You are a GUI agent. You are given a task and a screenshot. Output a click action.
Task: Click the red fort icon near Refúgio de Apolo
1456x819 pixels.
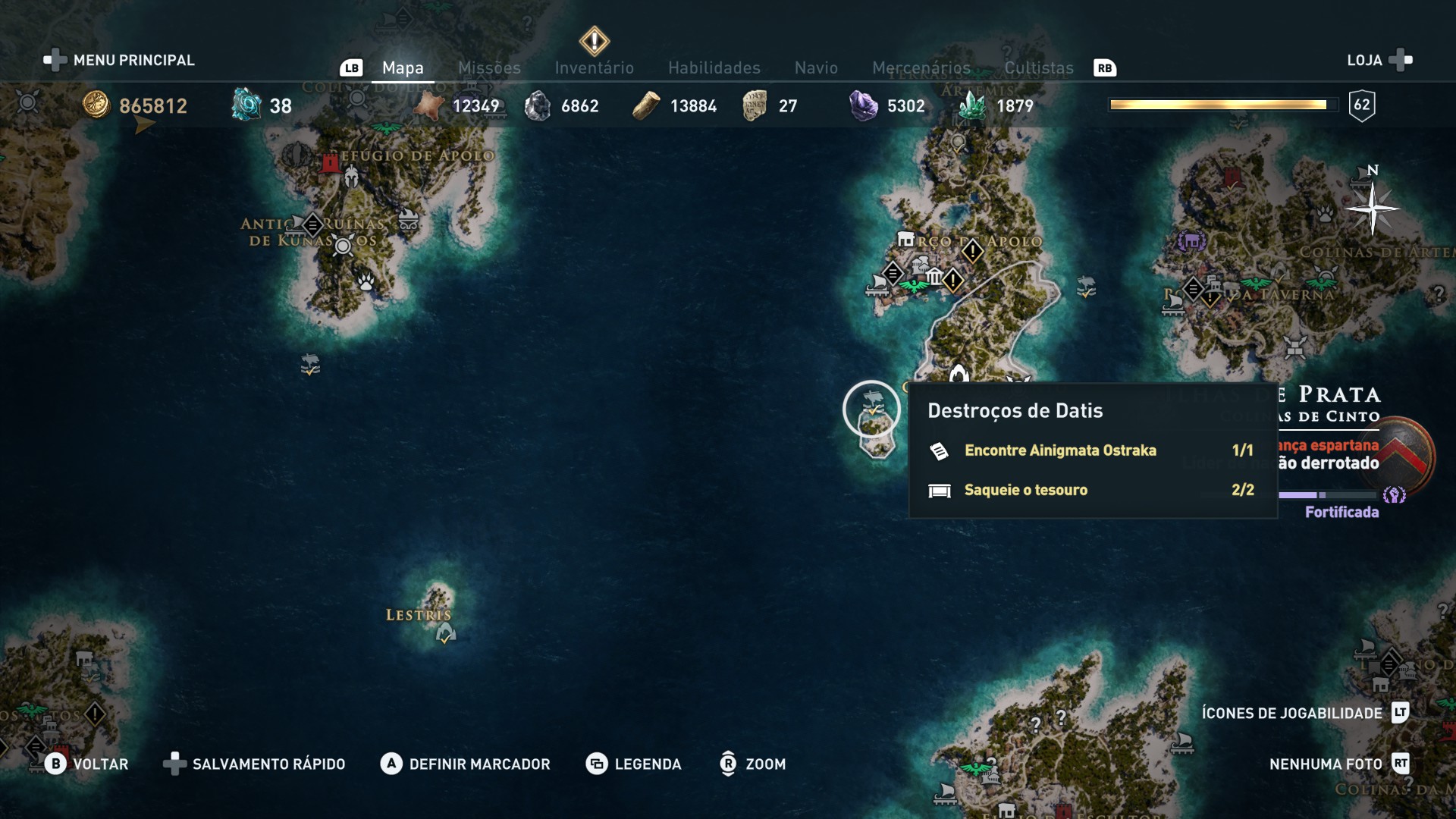tap(330, 162)
